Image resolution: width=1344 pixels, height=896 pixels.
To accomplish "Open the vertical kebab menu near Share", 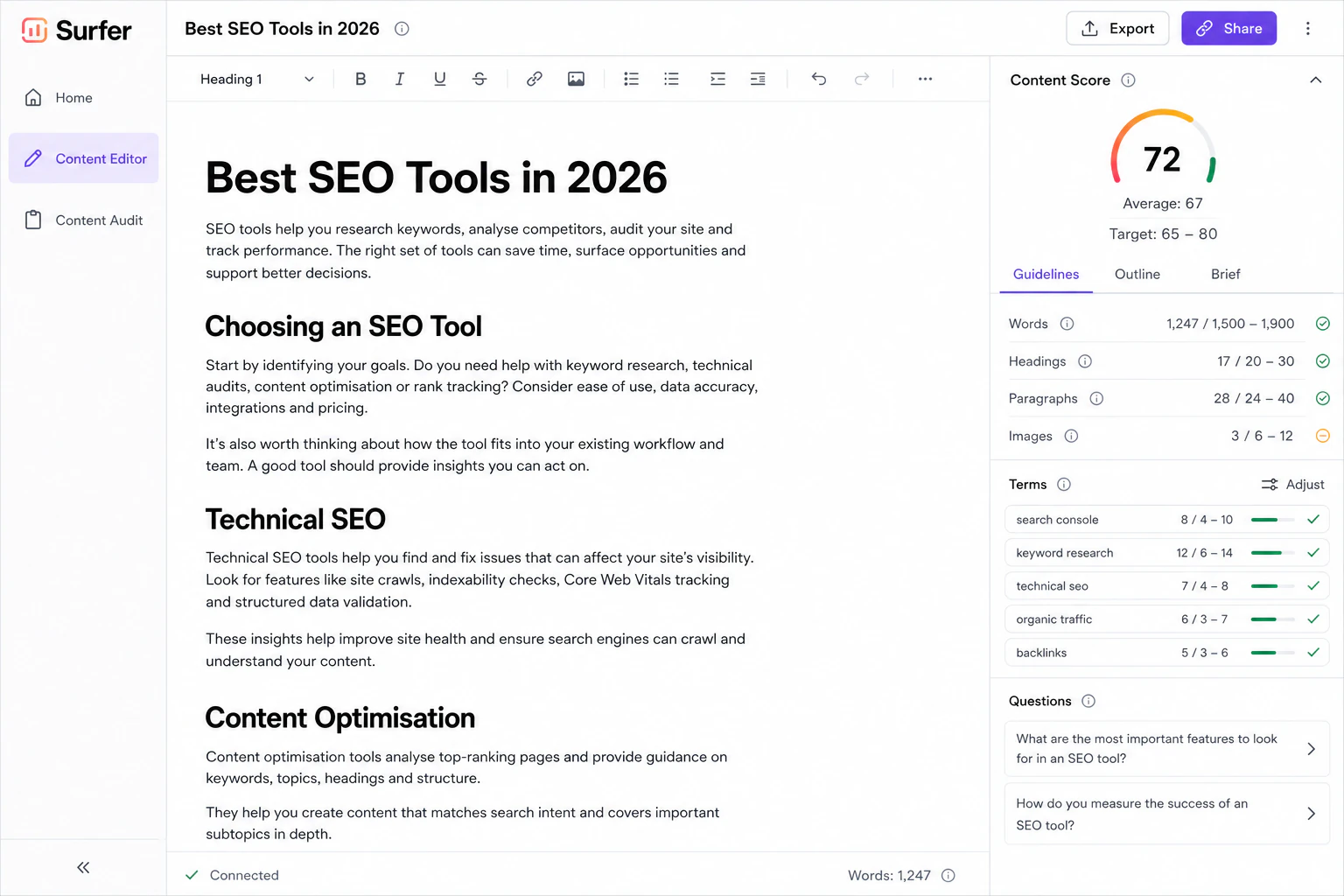I will (x=1308, y=28).
